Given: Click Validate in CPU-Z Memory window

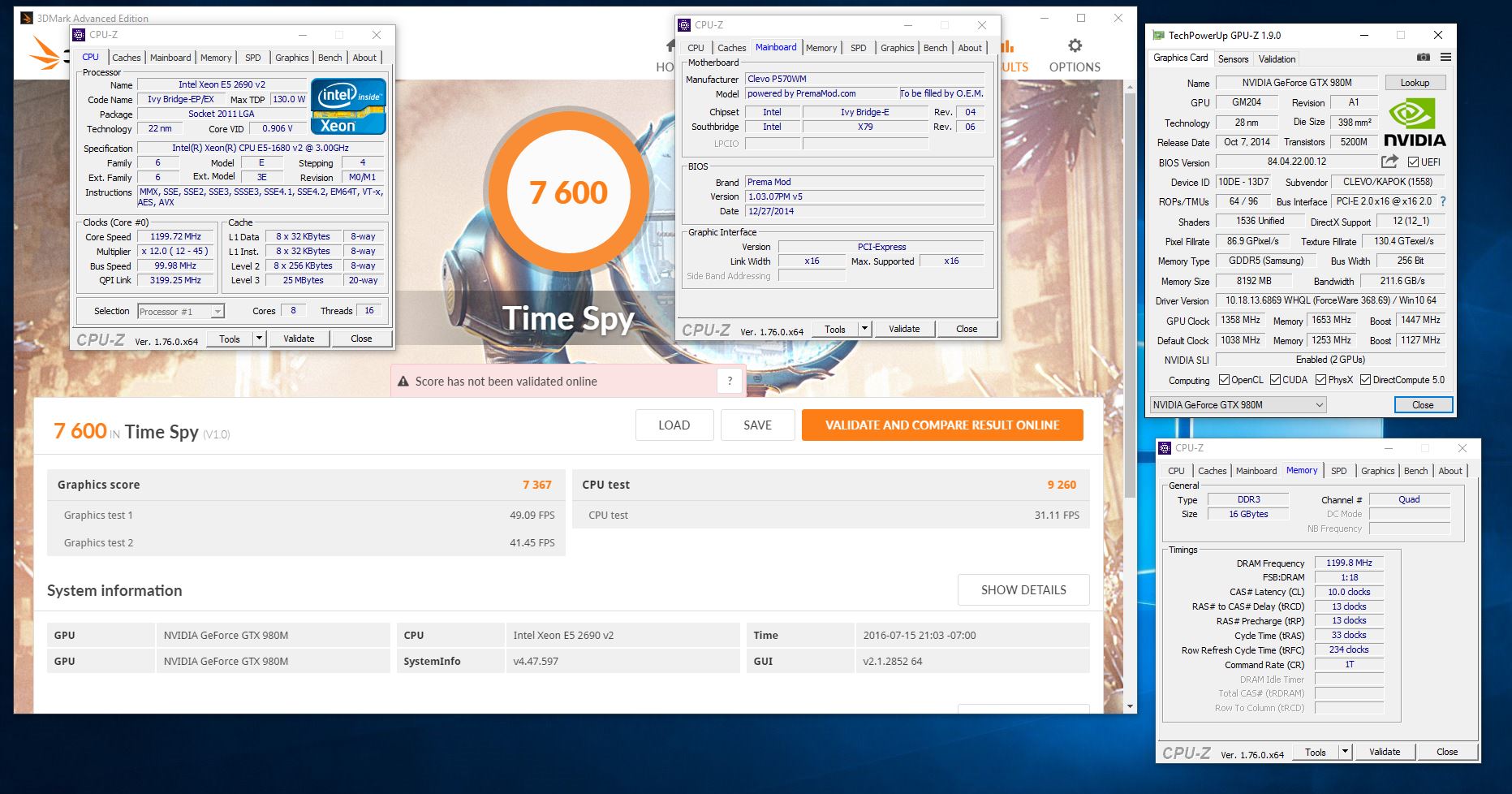Looking at the screenshot, I should coord(1385,752).
